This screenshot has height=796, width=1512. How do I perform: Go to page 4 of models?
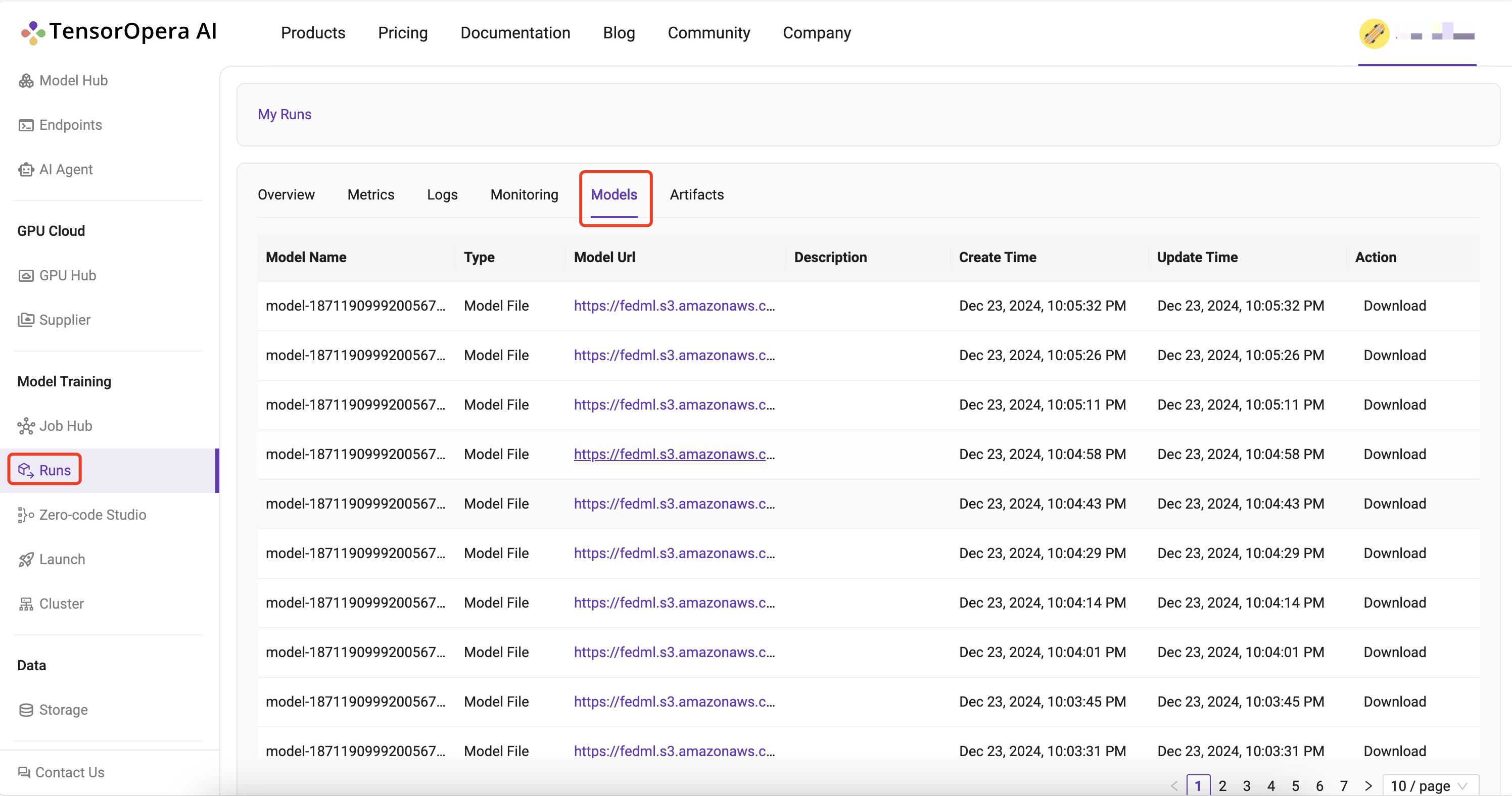click(x=1271, y=785)
